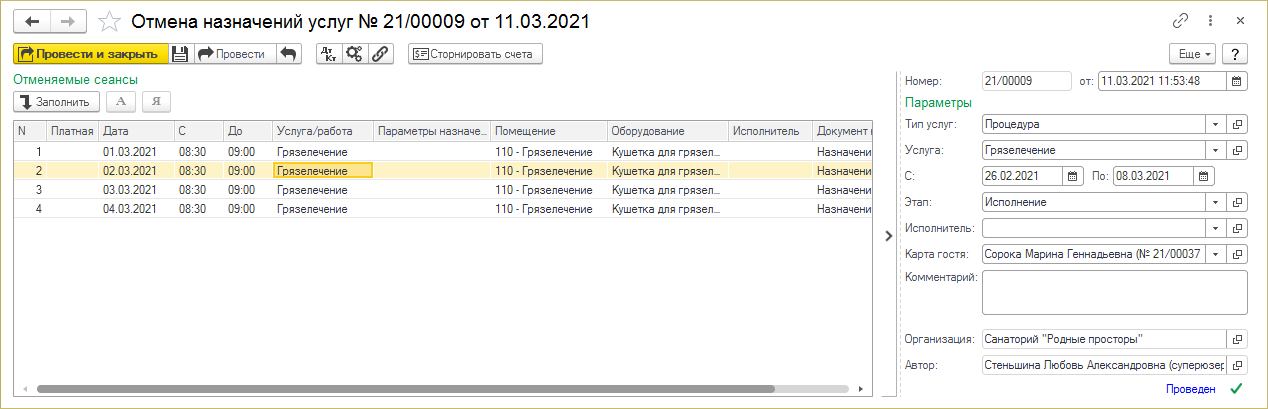Click the Помещение column header
This screenshot has width=1268, height=409.
coord(549,131)
